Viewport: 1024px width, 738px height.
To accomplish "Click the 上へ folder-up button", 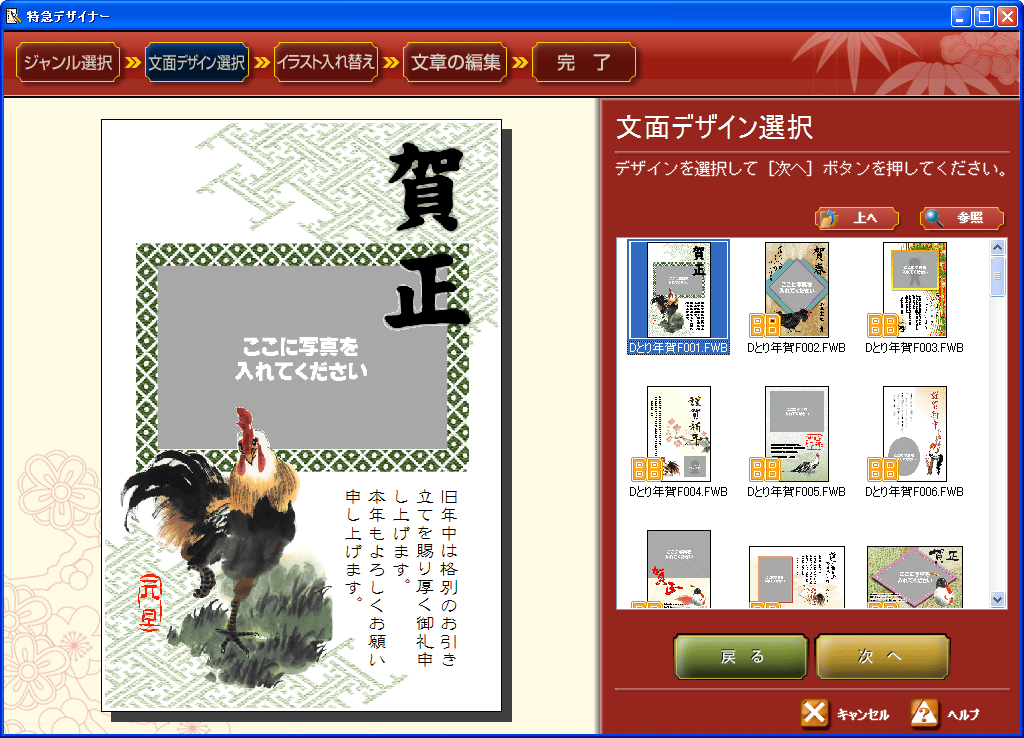I will click(857, 218).
